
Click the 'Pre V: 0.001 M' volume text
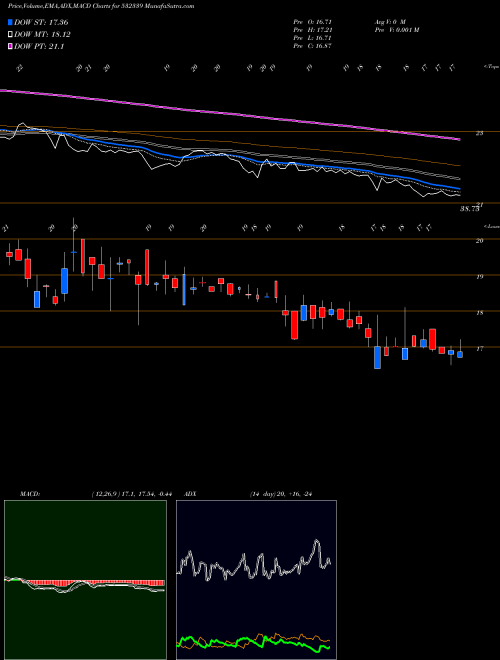point(396,30)
